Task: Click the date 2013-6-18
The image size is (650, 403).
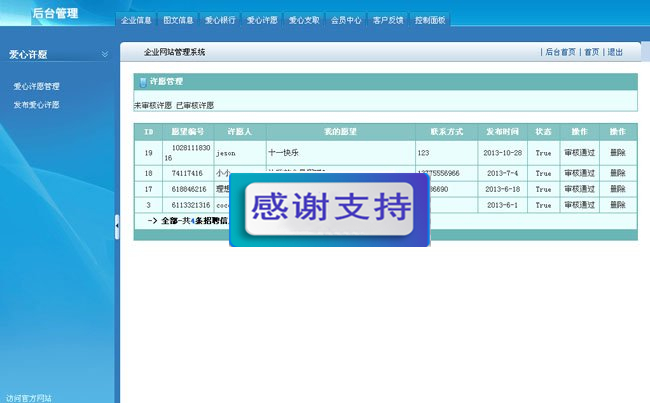Action: pos(502,189)
